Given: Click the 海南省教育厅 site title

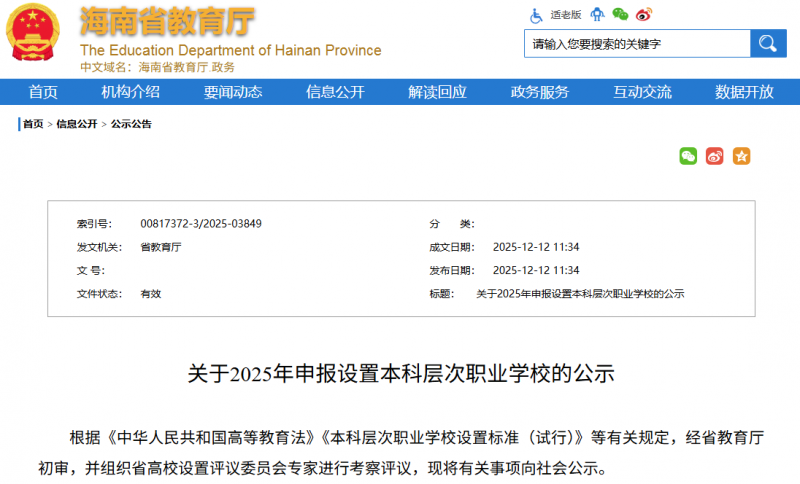Looking at the screenshot, I should [167, 22].
